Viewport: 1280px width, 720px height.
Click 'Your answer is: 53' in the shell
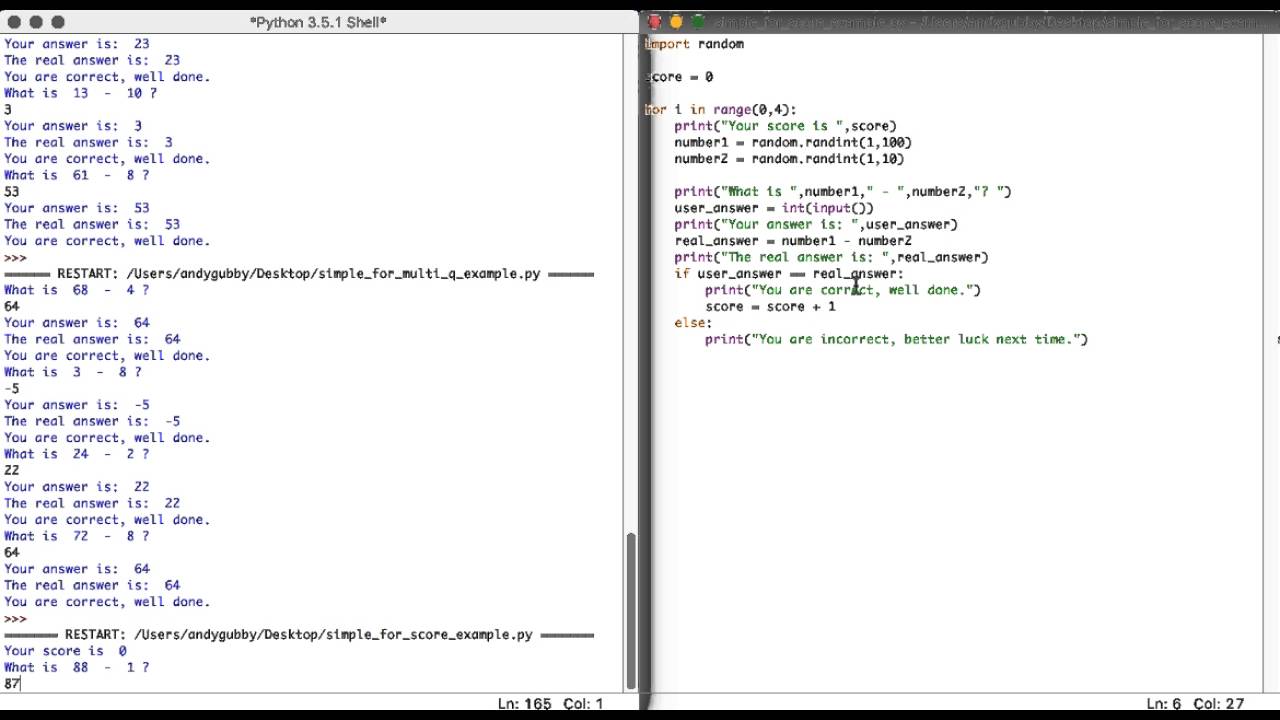click(76, 208)
